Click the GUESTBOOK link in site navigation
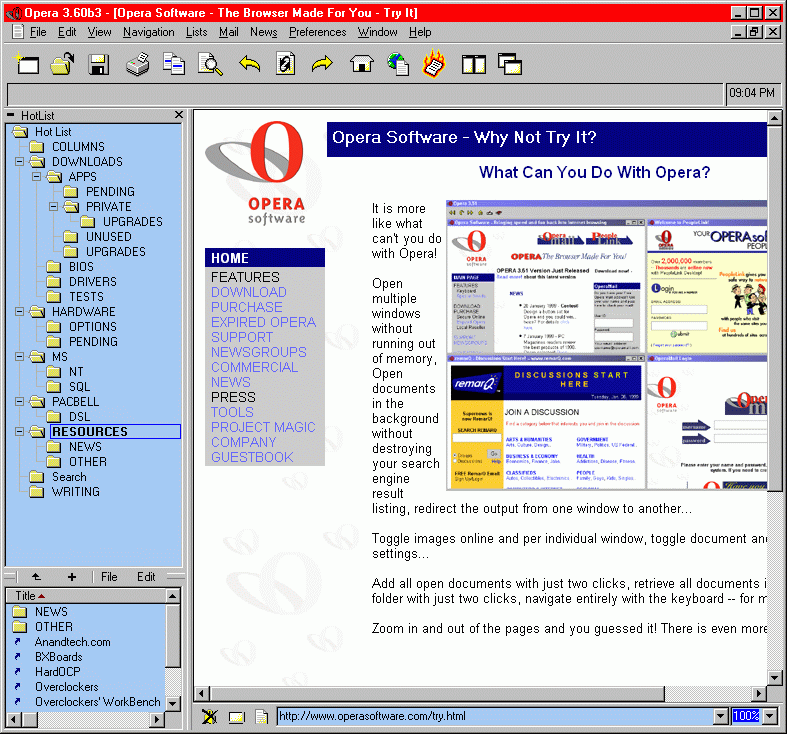Viewport: 787px width, 734px height. click(252, 457)
